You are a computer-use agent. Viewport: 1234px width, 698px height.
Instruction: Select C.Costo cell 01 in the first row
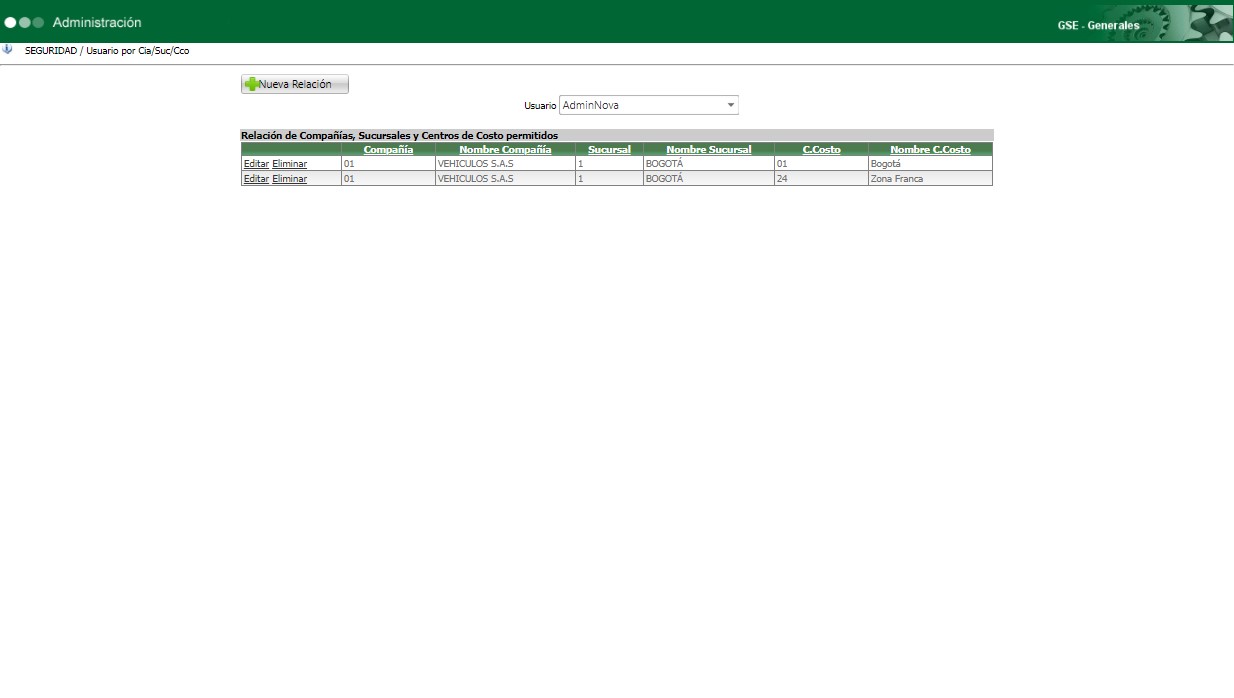click(x=820, y=163)
